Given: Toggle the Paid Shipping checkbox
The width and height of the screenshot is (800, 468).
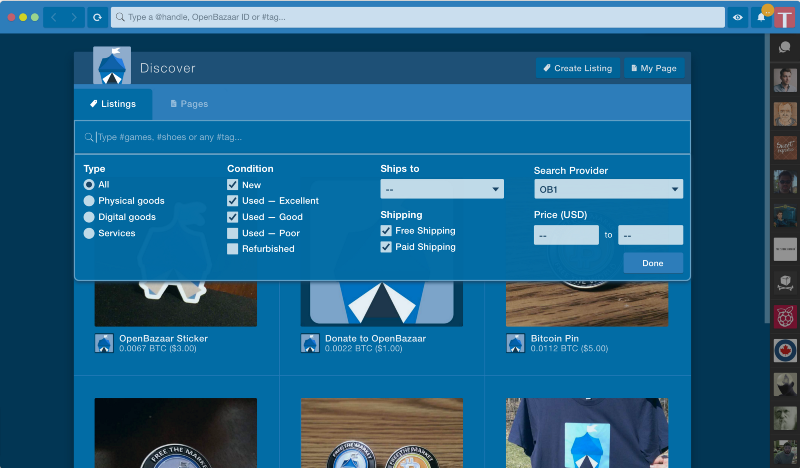Looking at the screenshot, I should pyautogui.click(x=386, y=247).
